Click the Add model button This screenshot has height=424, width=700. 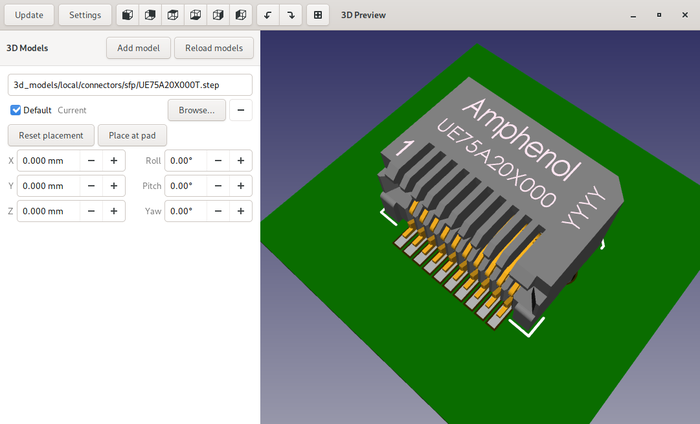pos(137,48)
